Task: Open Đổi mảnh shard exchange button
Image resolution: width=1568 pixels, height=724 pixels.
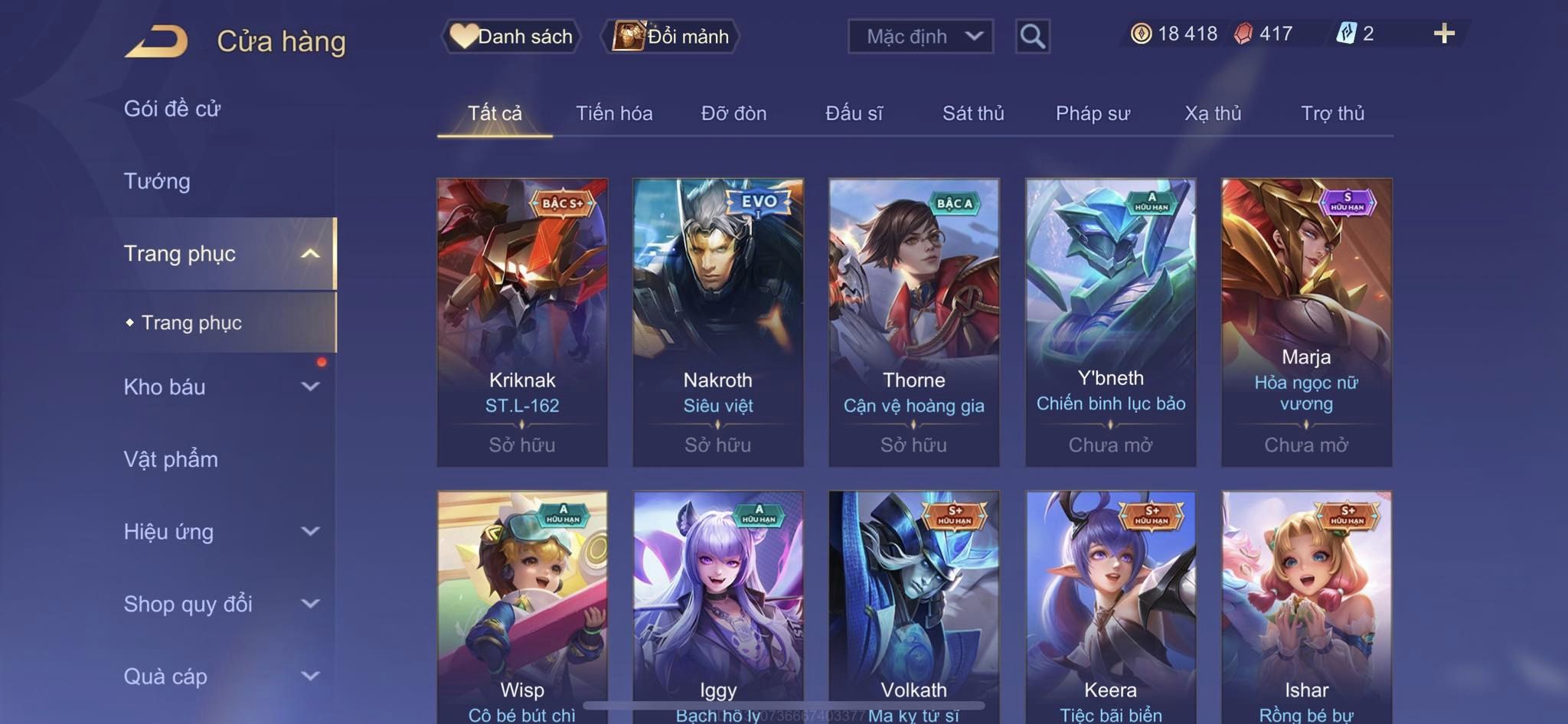Action: (x=671, y=36)
